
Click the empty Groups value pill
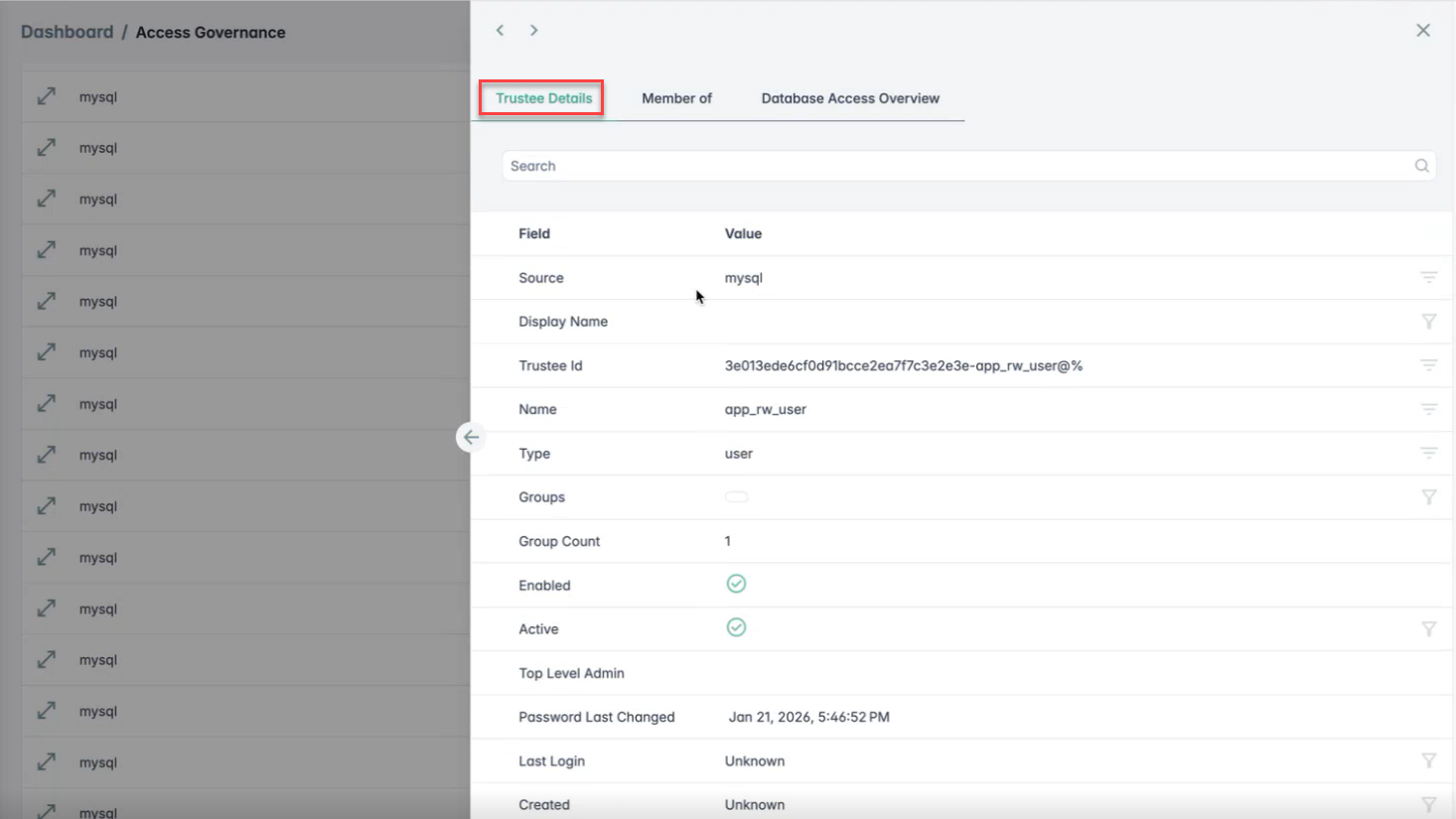[736, 497]
